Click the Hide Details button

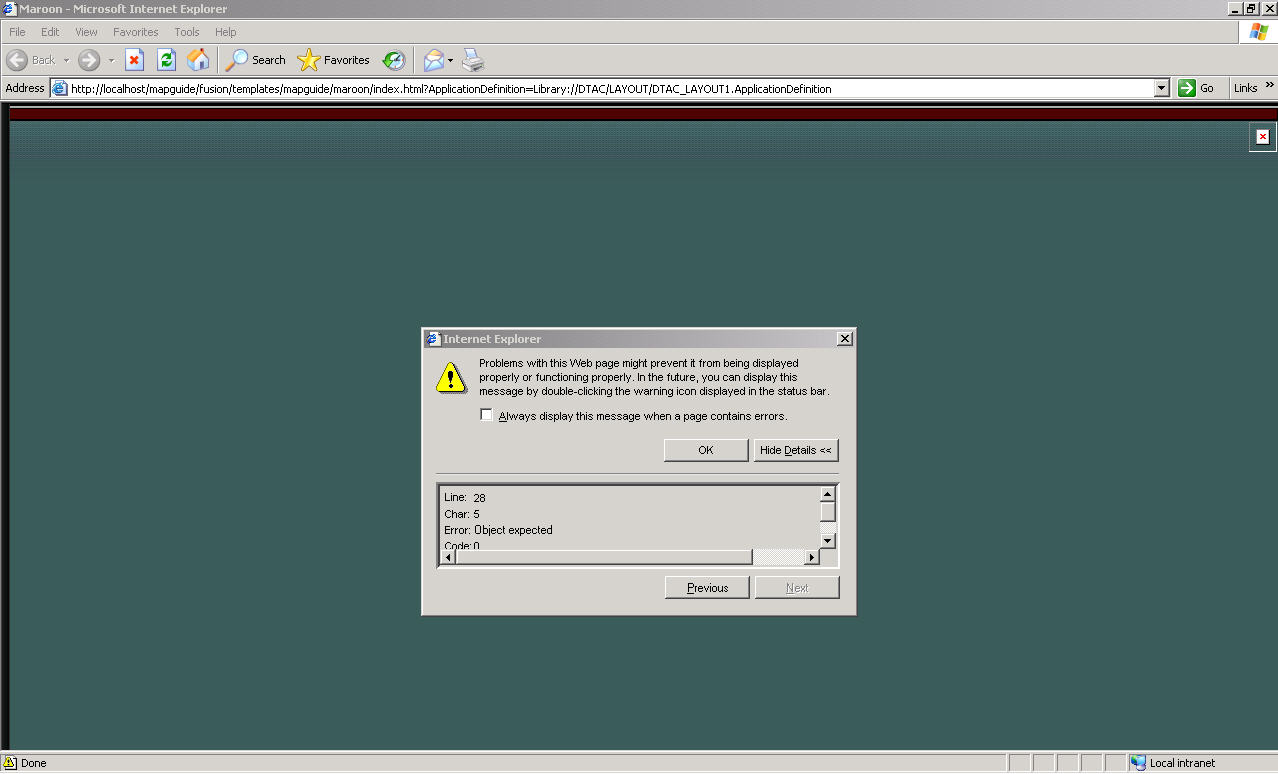(x=795, y=450)
